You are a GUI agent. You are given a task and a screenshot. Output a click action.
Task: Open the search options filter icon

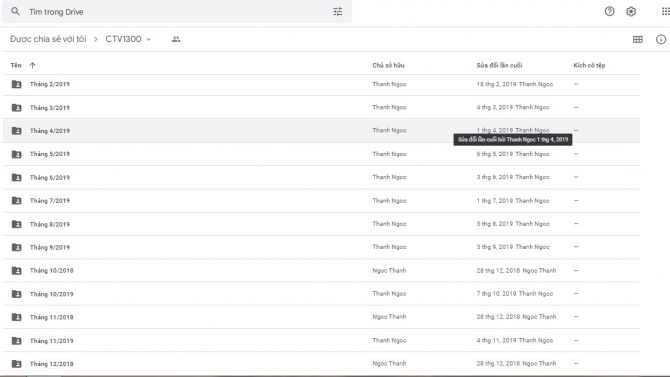coord(338,12)
